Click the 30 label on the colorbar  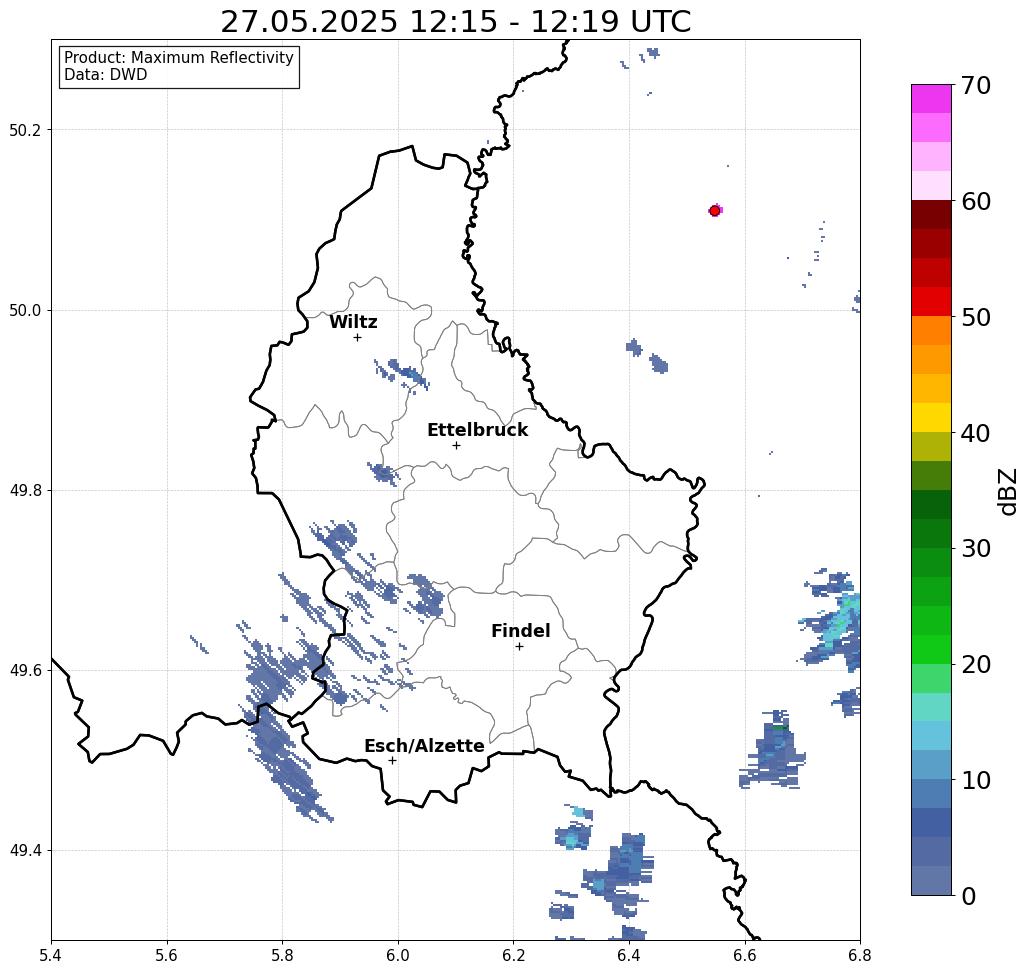point(975,549)
